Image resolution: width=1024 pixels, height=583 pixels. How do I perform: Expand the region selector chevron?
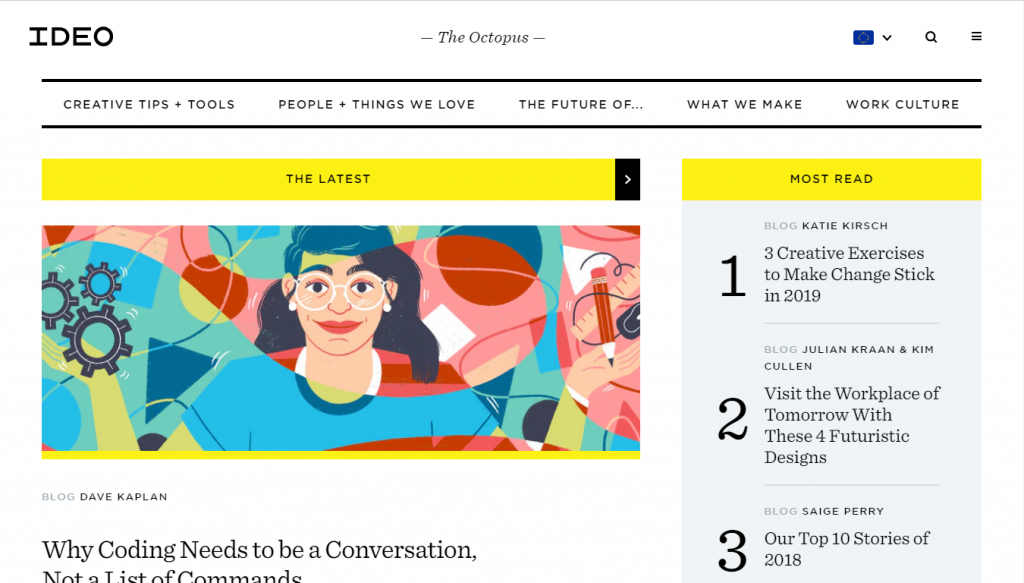coord(887,38)
